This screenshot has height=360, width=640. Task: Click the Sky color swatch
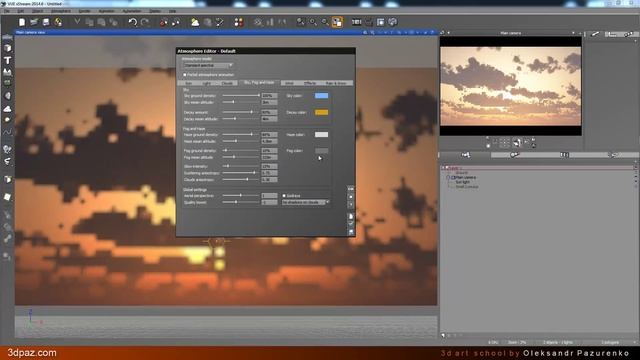(x=321, y=96)
